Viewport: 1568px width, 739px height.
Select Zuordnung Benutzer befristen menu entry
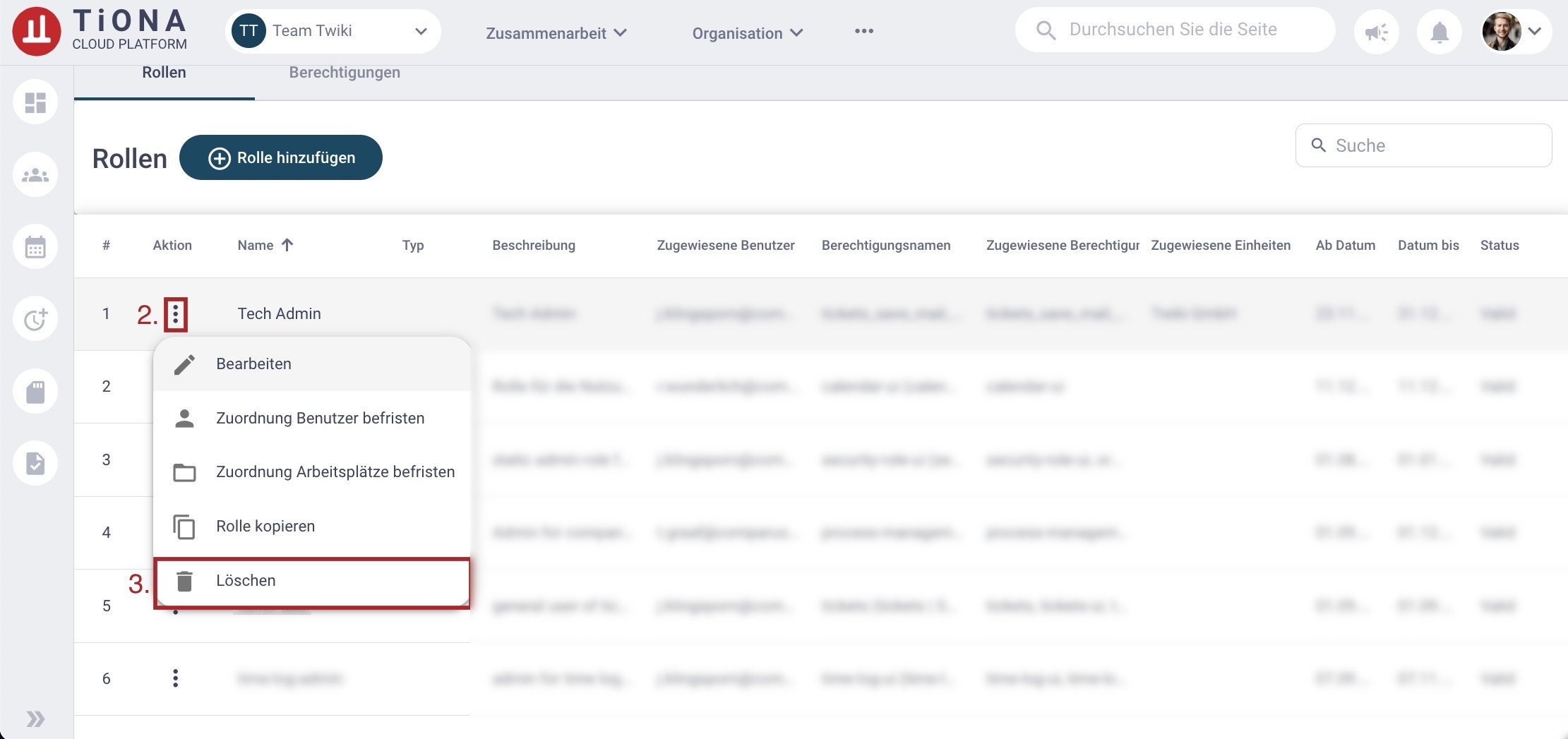tap(311, 418)
